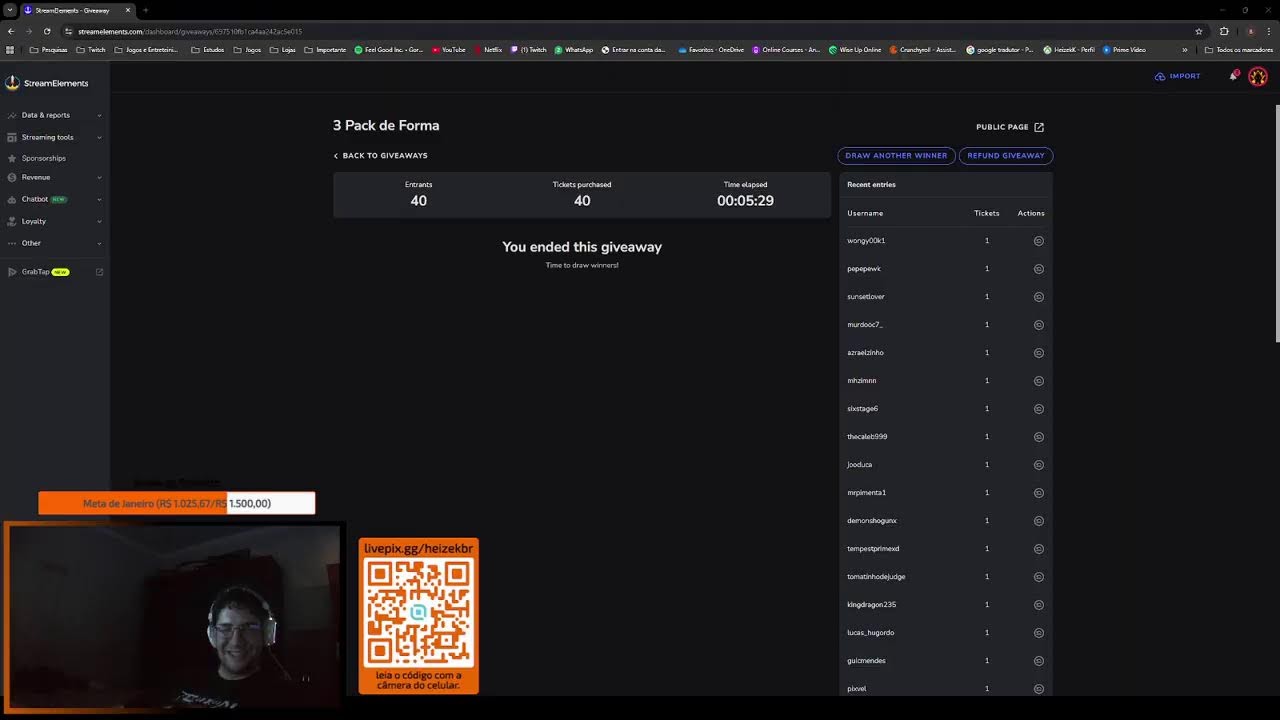Expand the Other sidebar section
Viewport: 1280px width, 720px height.
54,243
